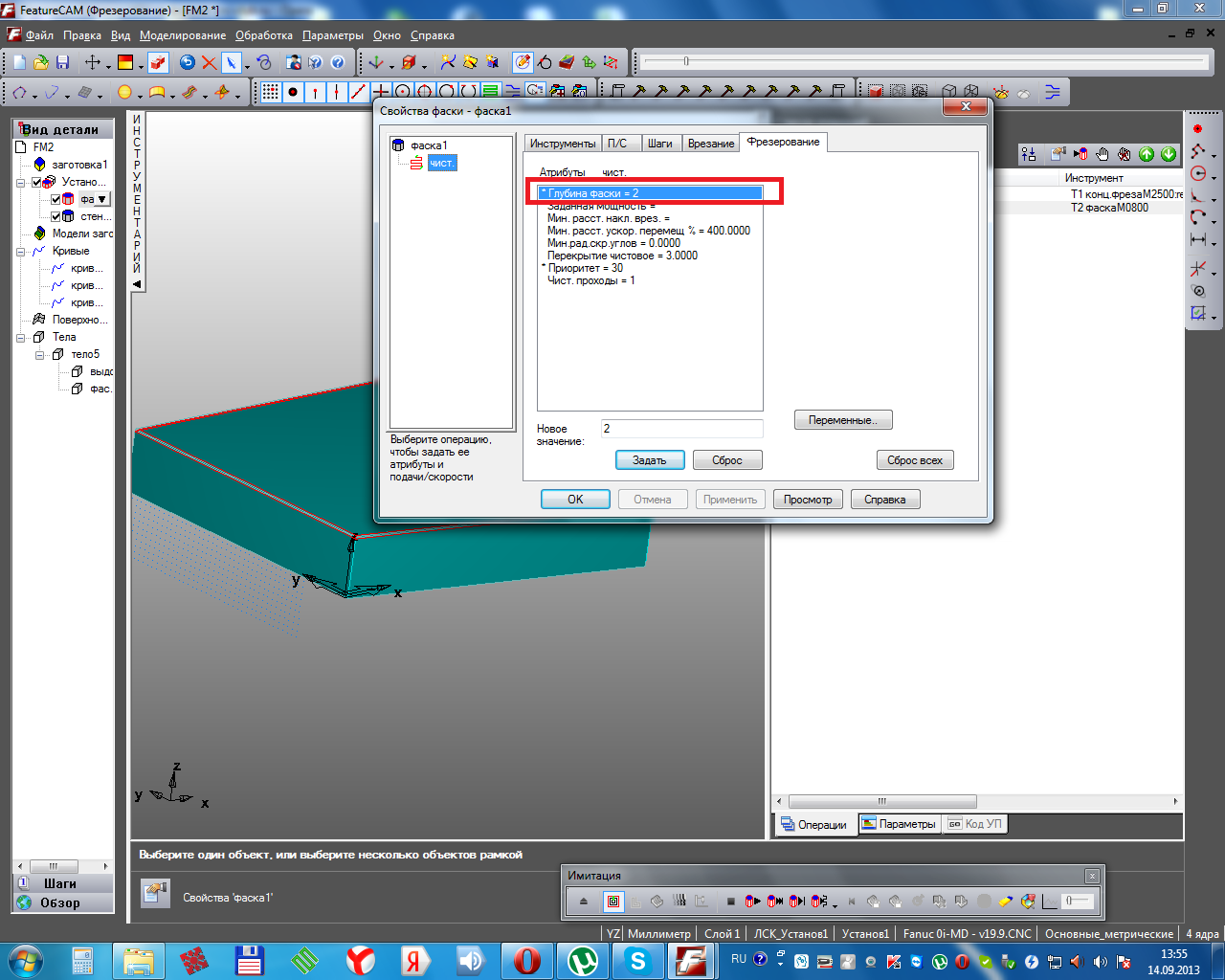Click the 2D simulation mode icon in Имитация
This screenshot has width=1225, height=980.
613,901
